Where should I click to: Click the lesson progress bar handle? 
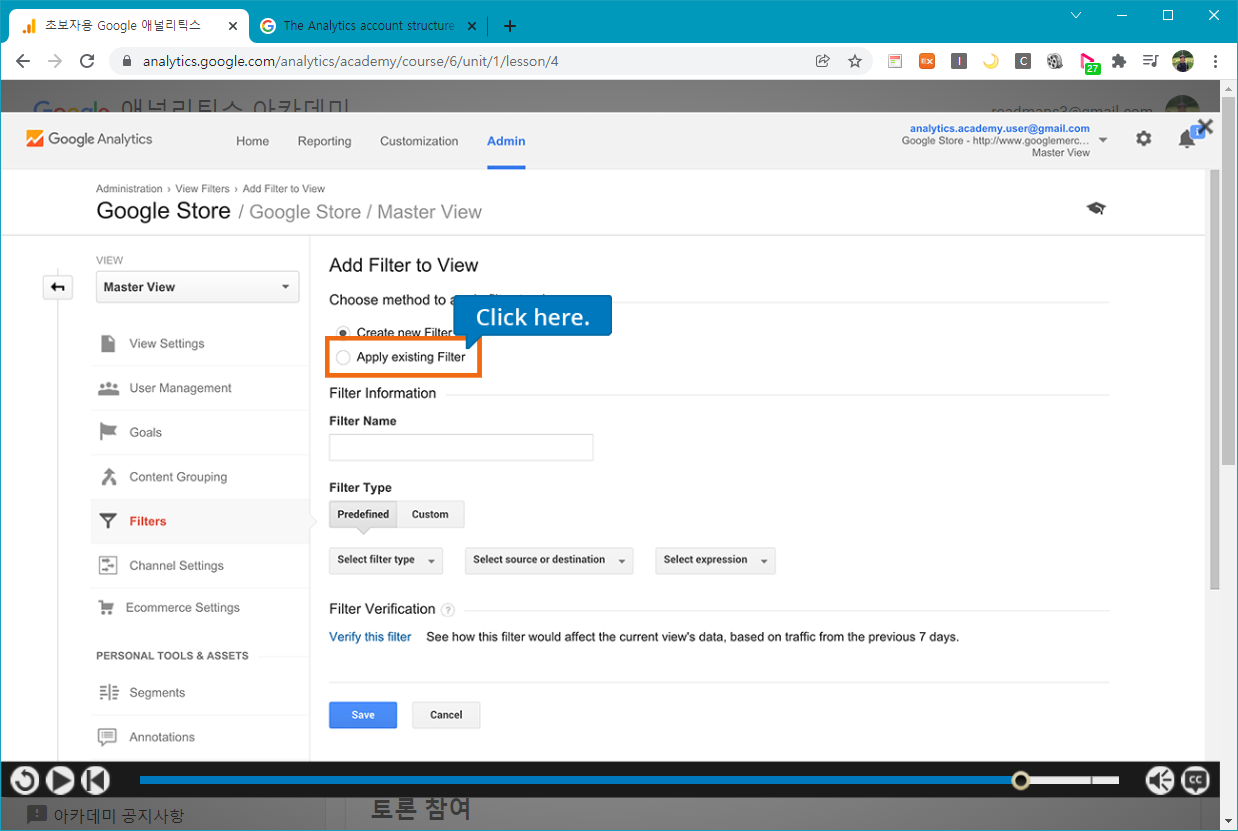tap(1020, 780)
